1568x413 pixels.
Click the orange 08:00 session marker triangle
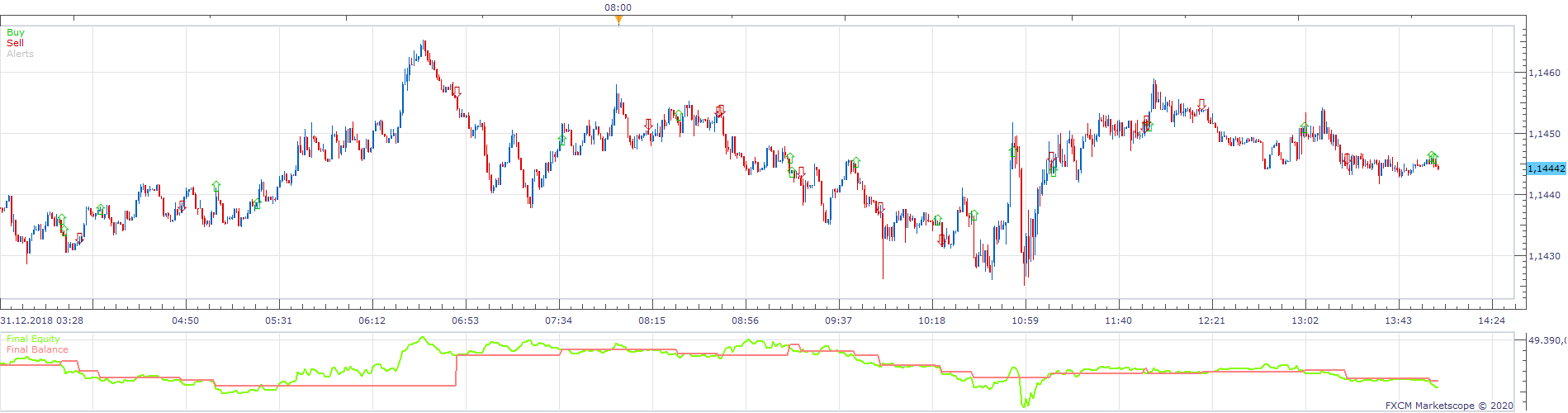(618, 21)
